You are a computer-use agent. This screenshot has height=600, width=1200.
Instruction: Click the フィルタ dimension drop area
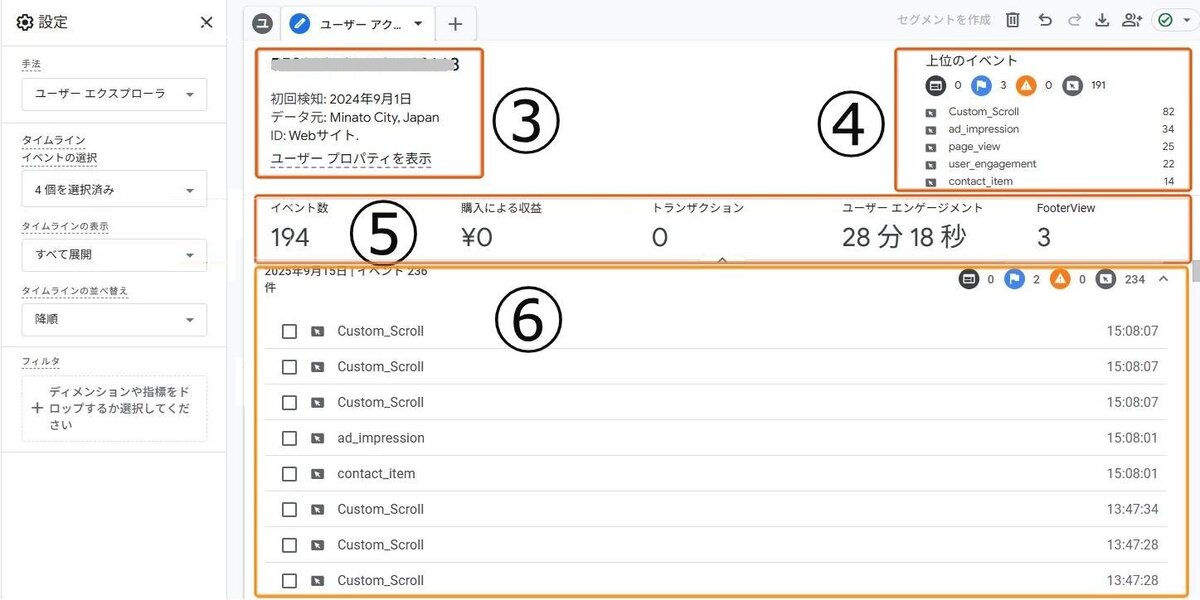(114, 408)
